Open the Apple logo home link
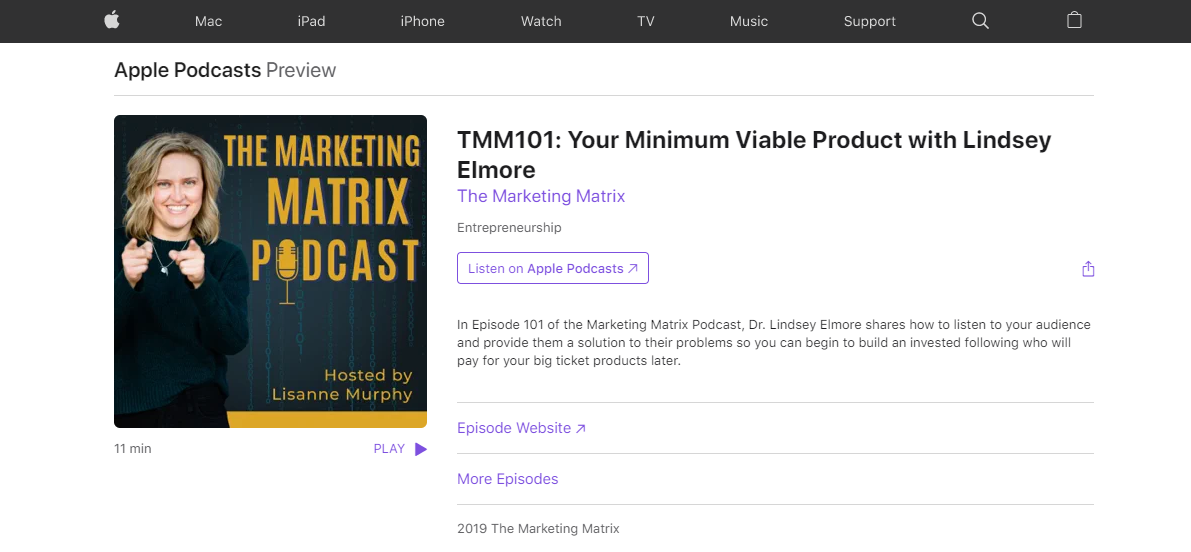 coord(112,21)
